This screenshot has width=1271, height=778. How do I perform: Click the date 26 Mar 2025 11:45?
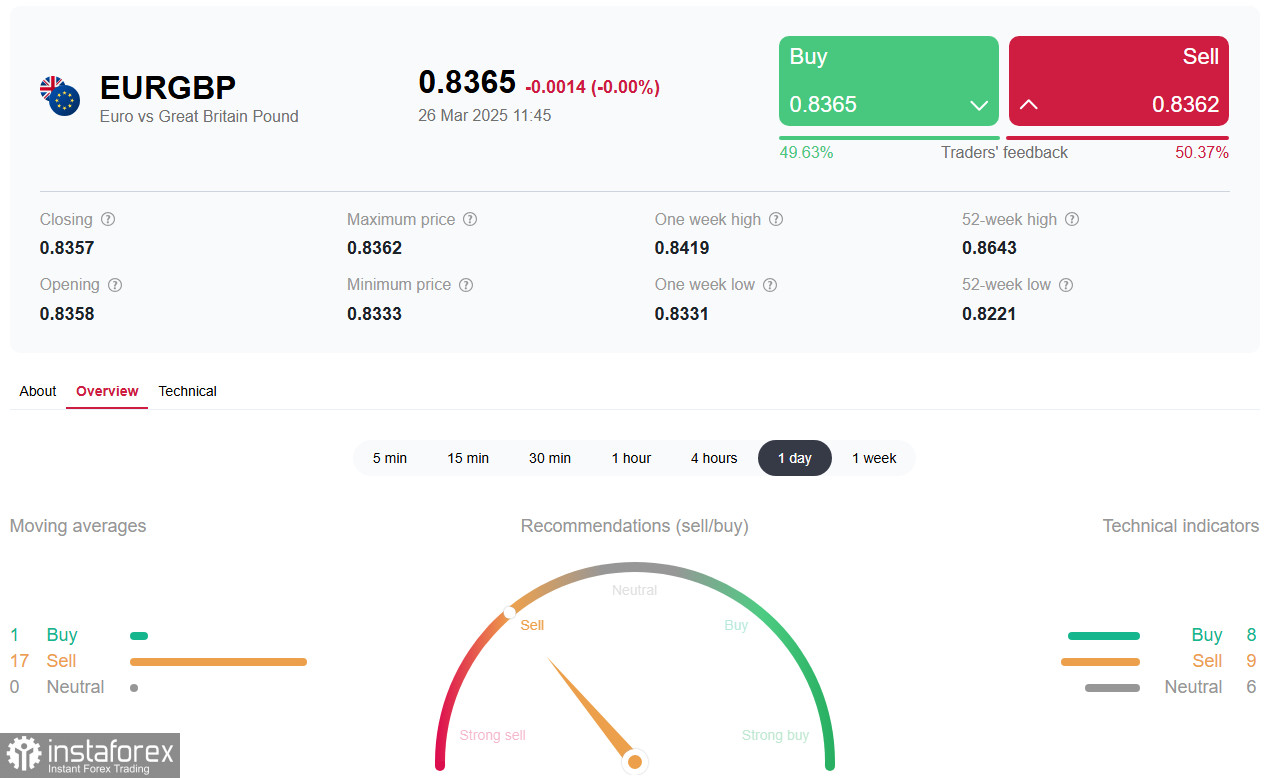[485, 115]
